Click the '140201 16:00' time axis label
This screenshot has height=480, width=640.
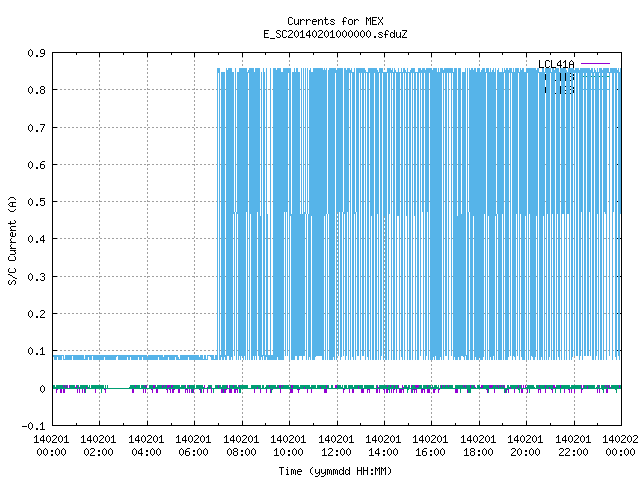[430, 446]
